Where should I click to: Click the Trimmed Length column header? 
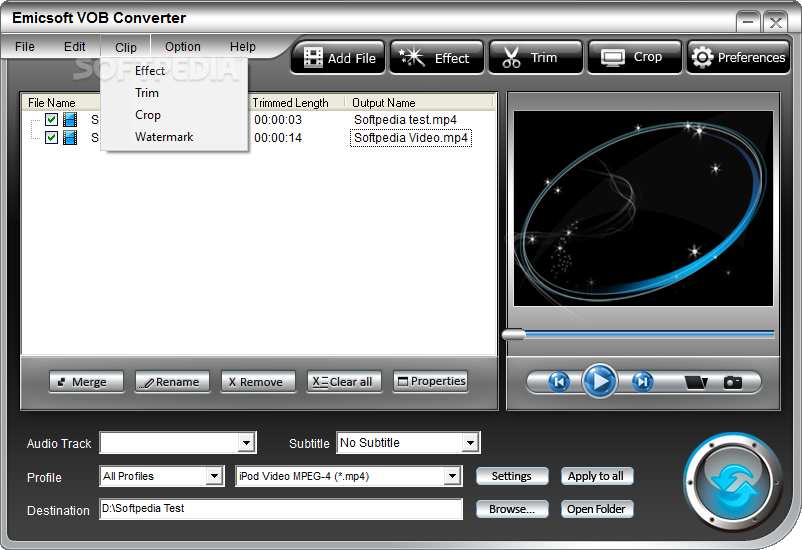click(x=291, y=102)
